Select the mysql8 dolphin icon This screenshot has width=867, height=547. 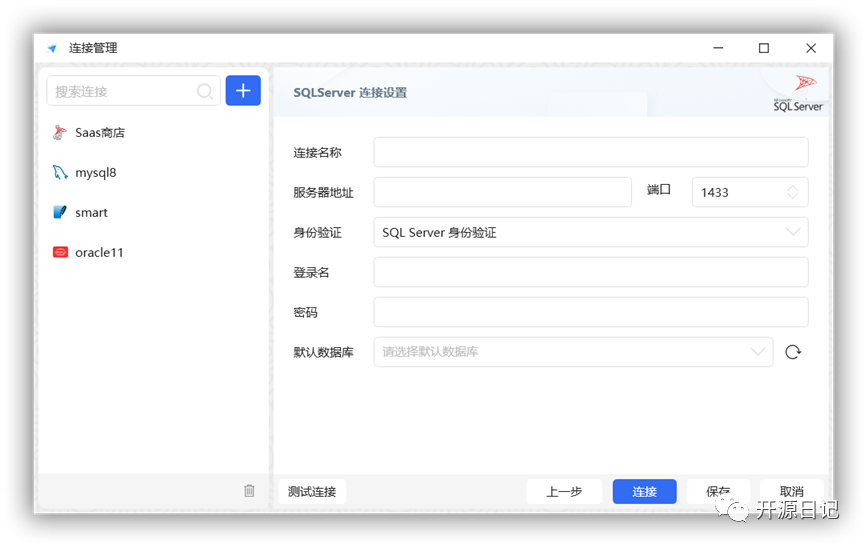[x=60, y=173]
